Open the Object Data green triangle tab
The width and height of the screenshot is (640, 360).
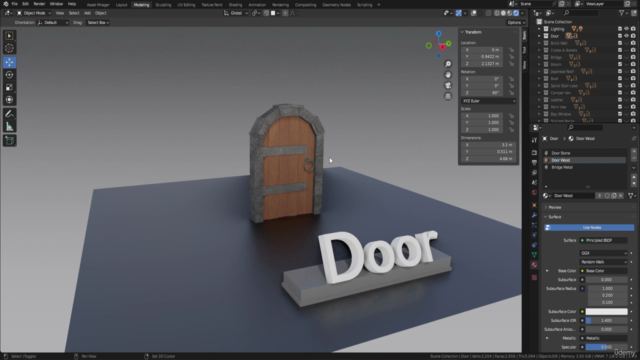pyautogui.click(x=534, y=255)
